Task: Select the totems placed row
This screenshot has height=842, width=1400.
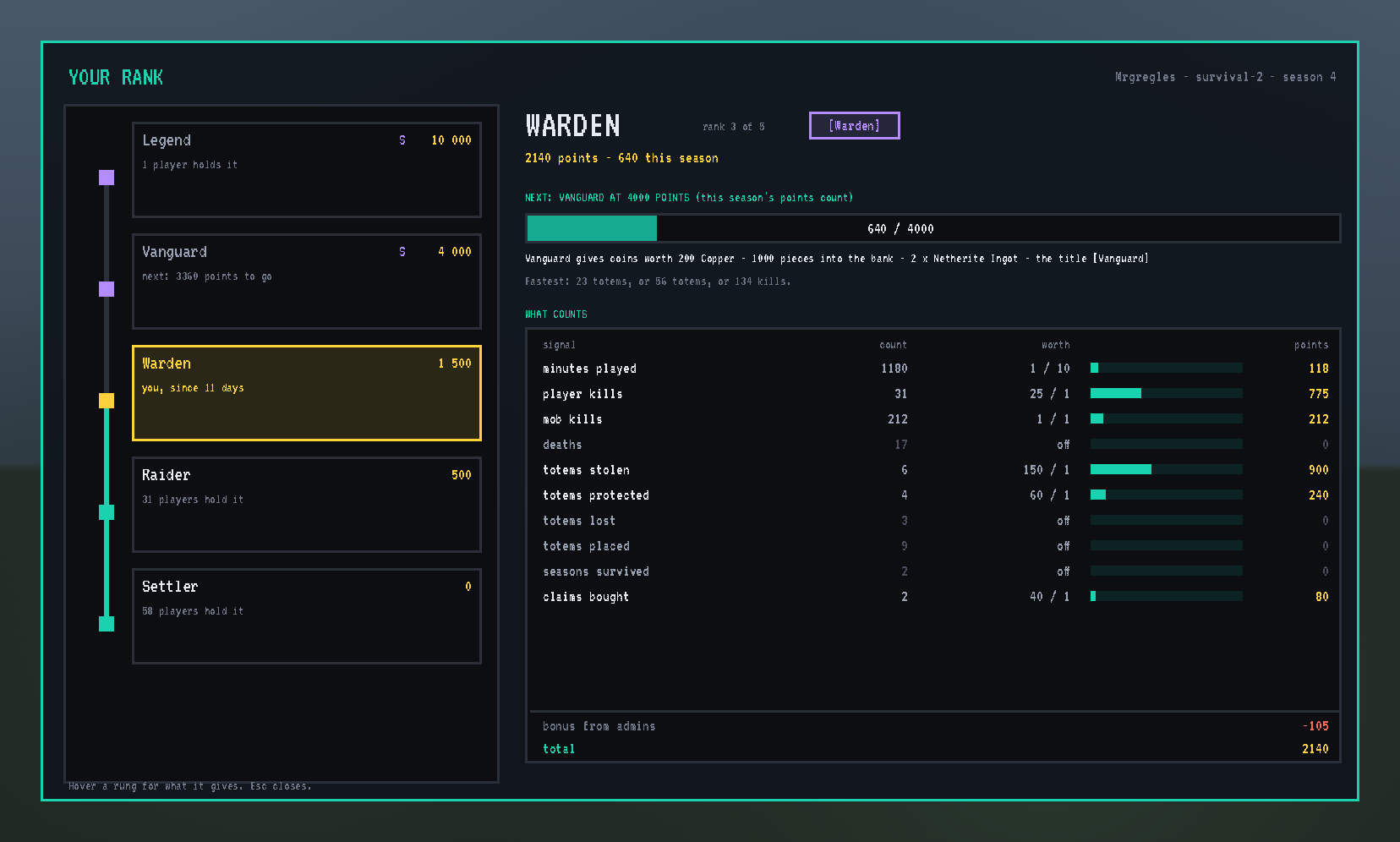Action: coord(933,546)
